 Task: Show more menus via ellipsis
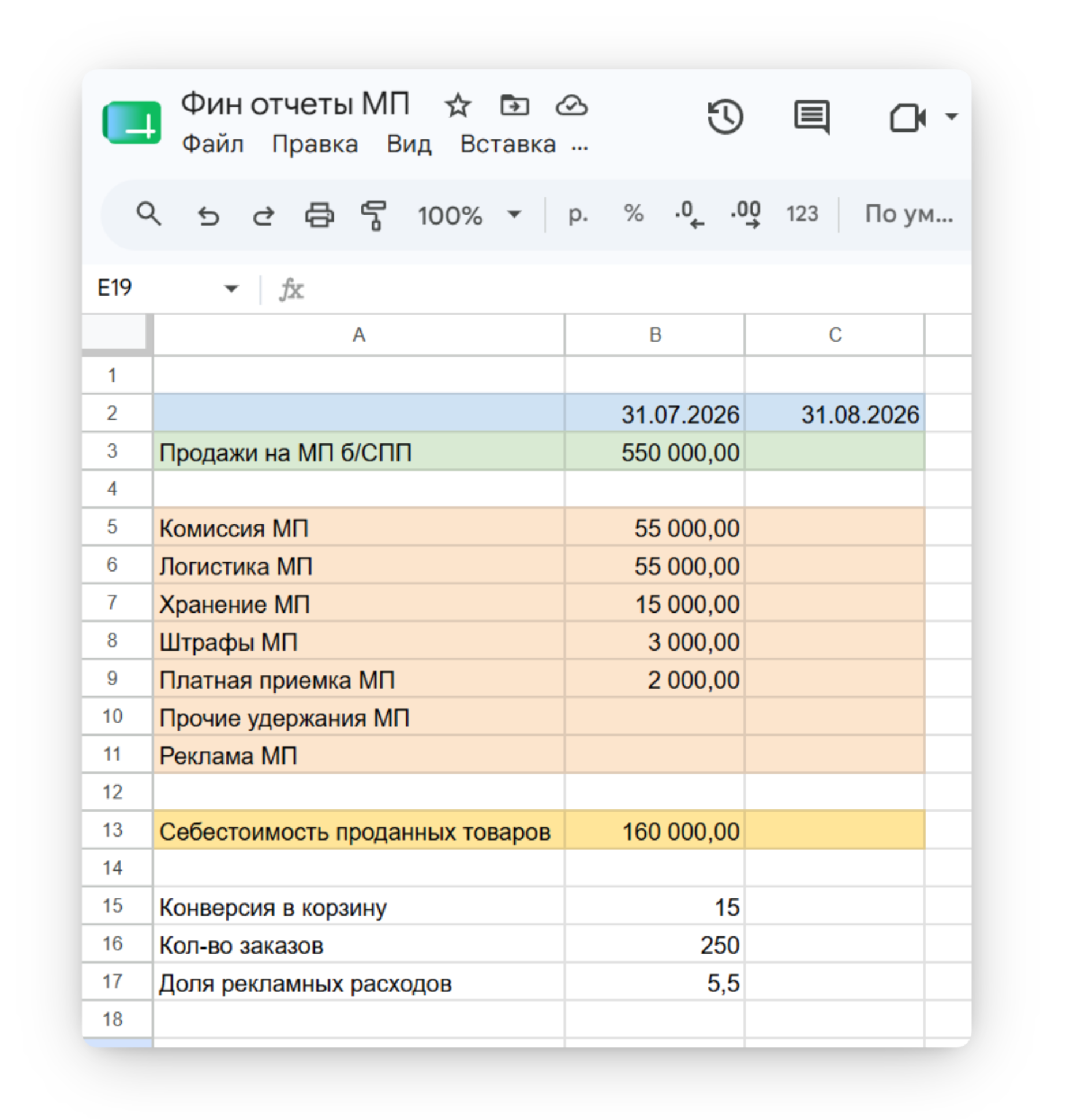(x=579, y=148)
